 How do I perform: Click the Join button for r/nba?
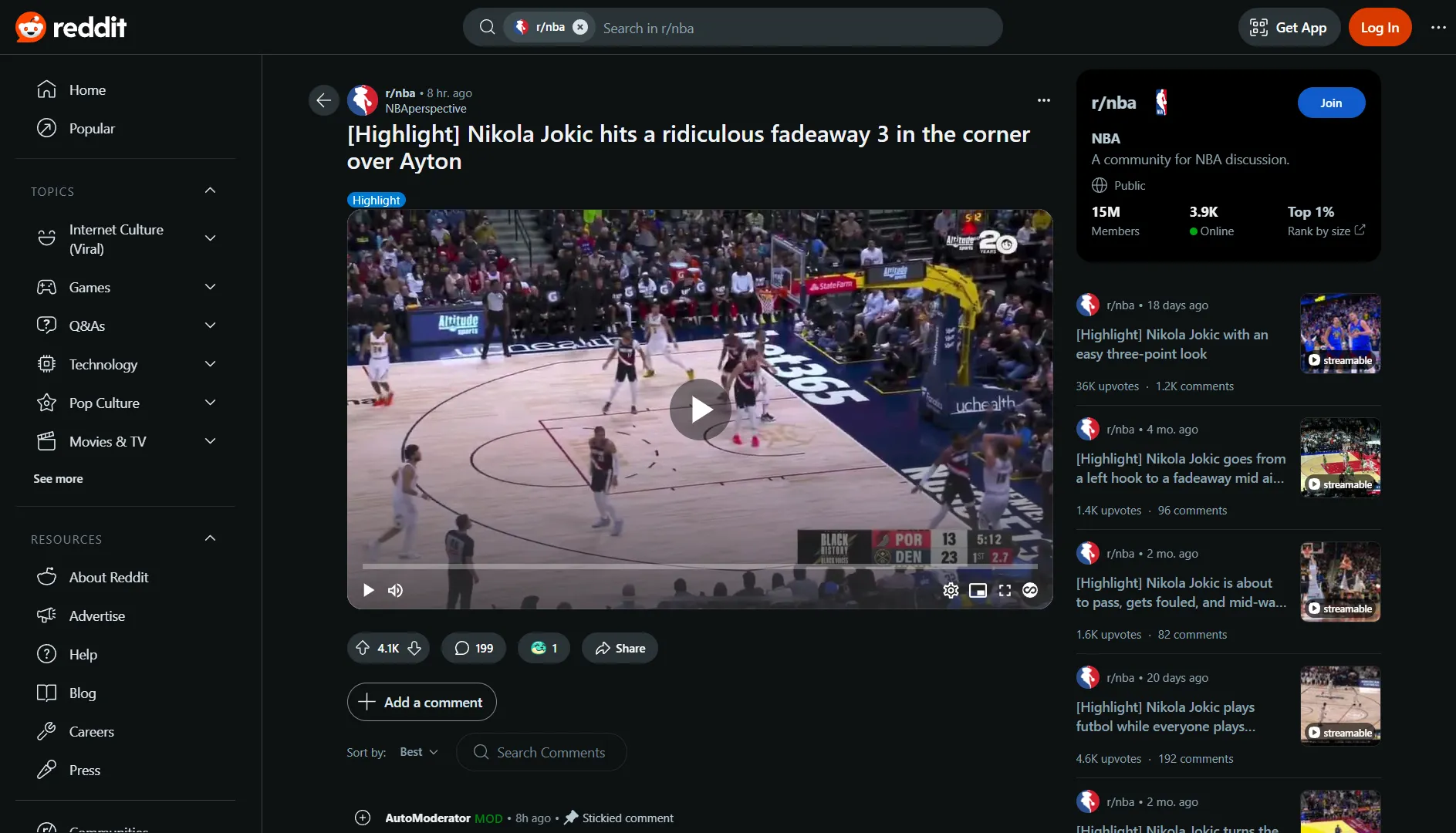(1329, 102)
